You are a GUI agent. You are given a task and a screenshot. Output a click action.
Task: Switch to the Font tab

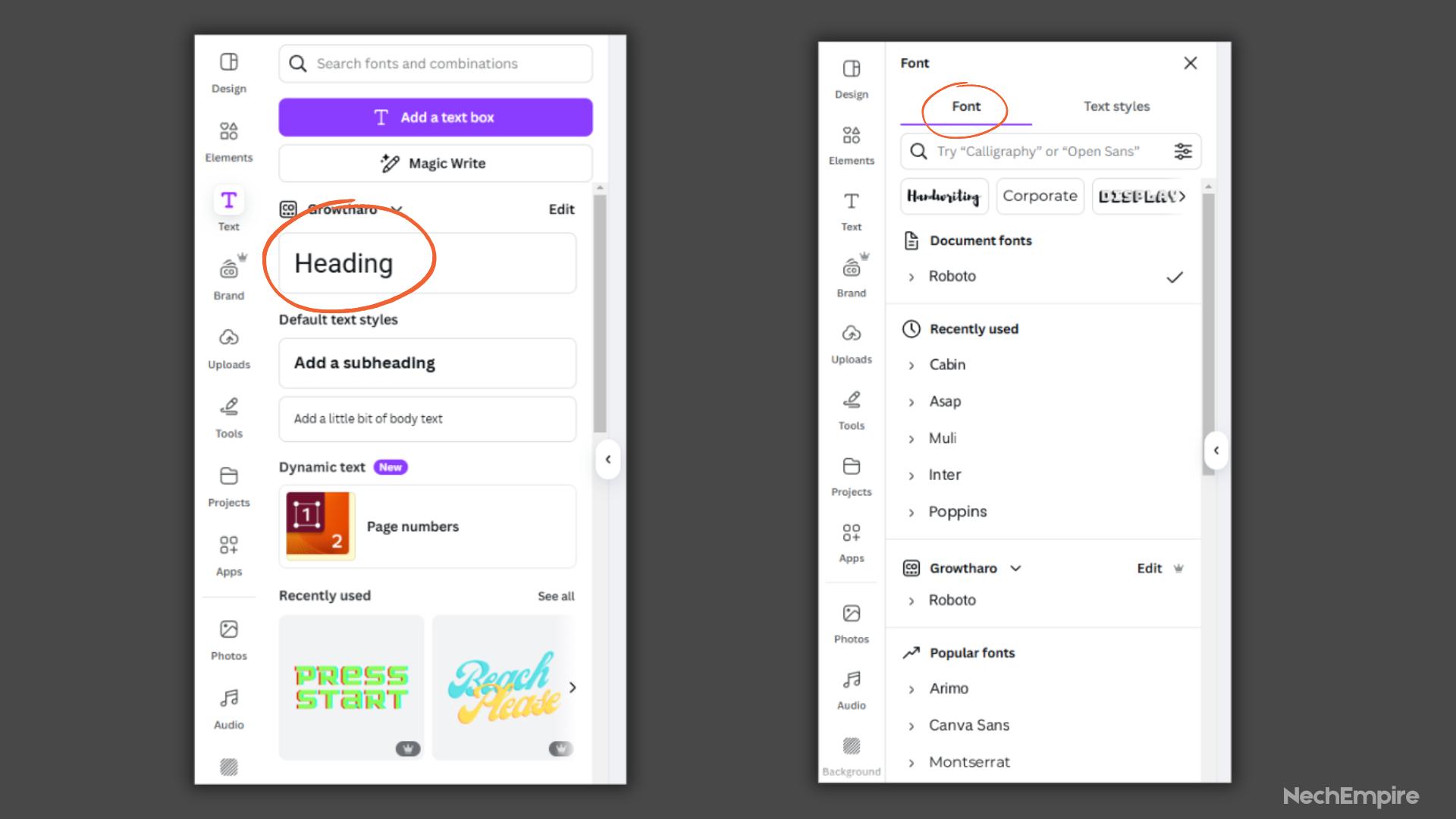click(x=966, y=106)
